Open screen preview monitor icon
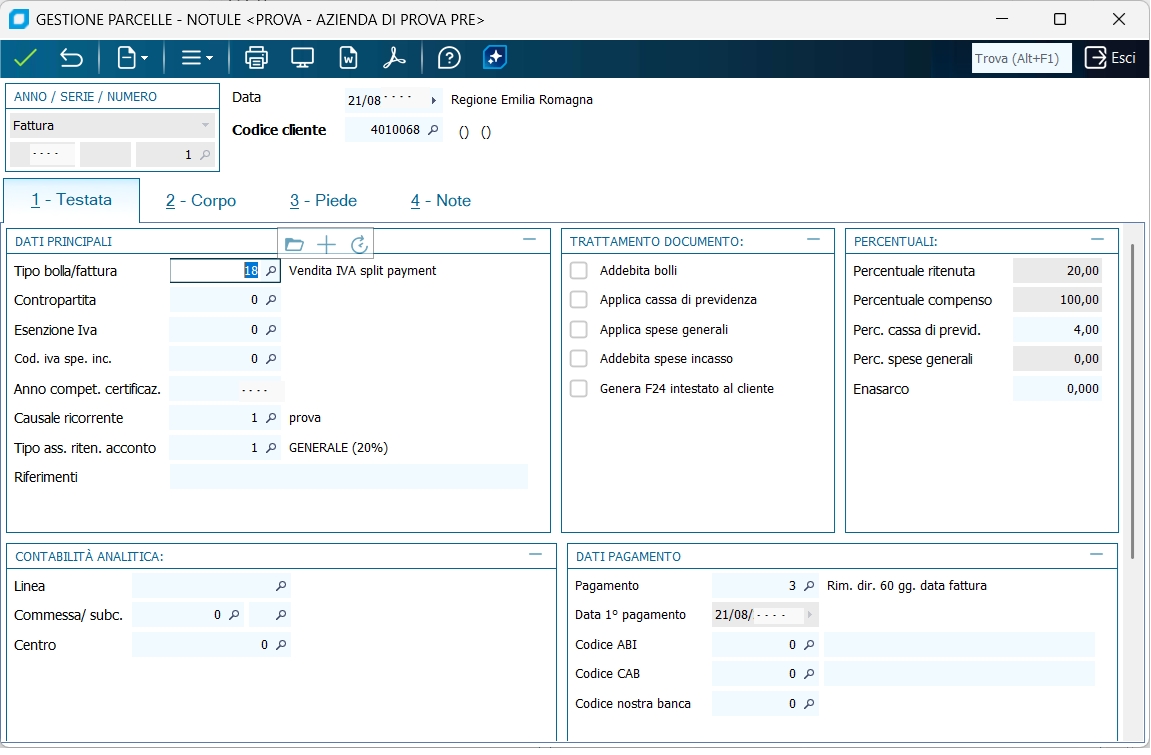The width and height of the screenshot is (1151, 755). coord(303,58)
